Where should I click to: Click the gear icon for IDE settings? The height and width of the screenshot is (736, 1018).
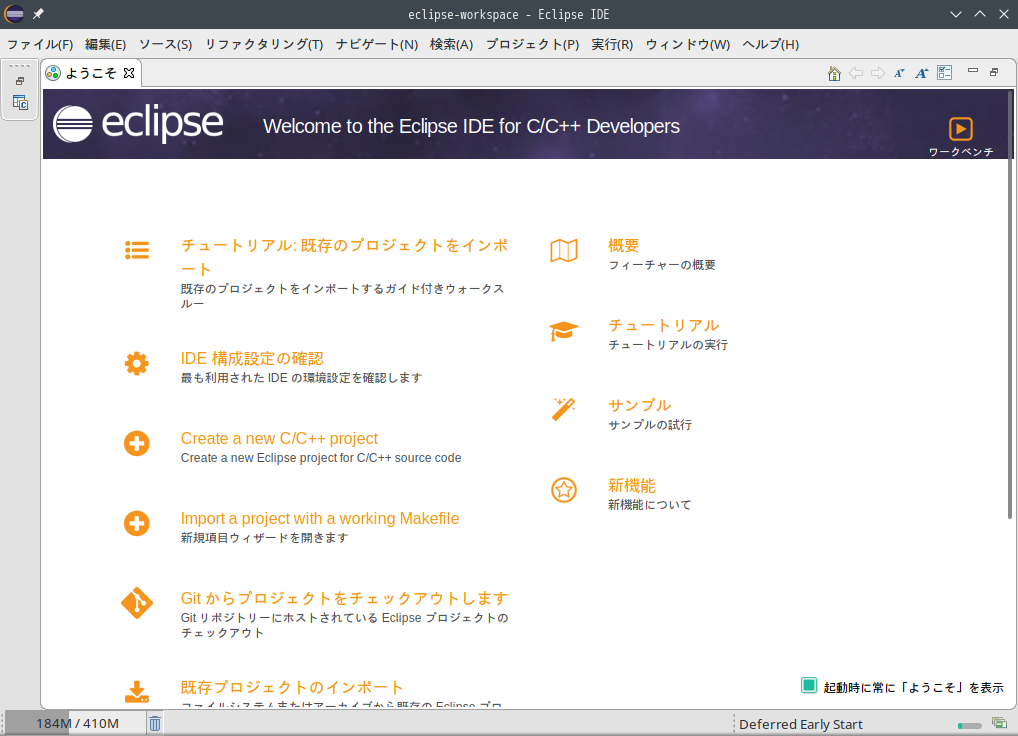136,363
